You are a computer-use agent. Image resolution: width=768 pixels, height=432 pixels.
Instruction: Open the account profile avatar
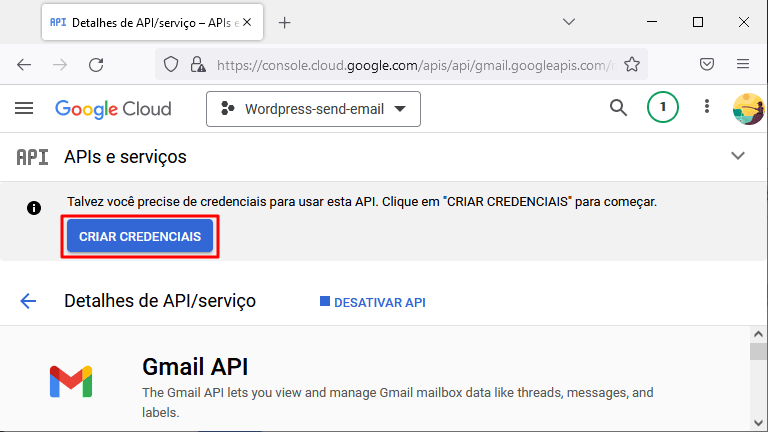point(748,109)
